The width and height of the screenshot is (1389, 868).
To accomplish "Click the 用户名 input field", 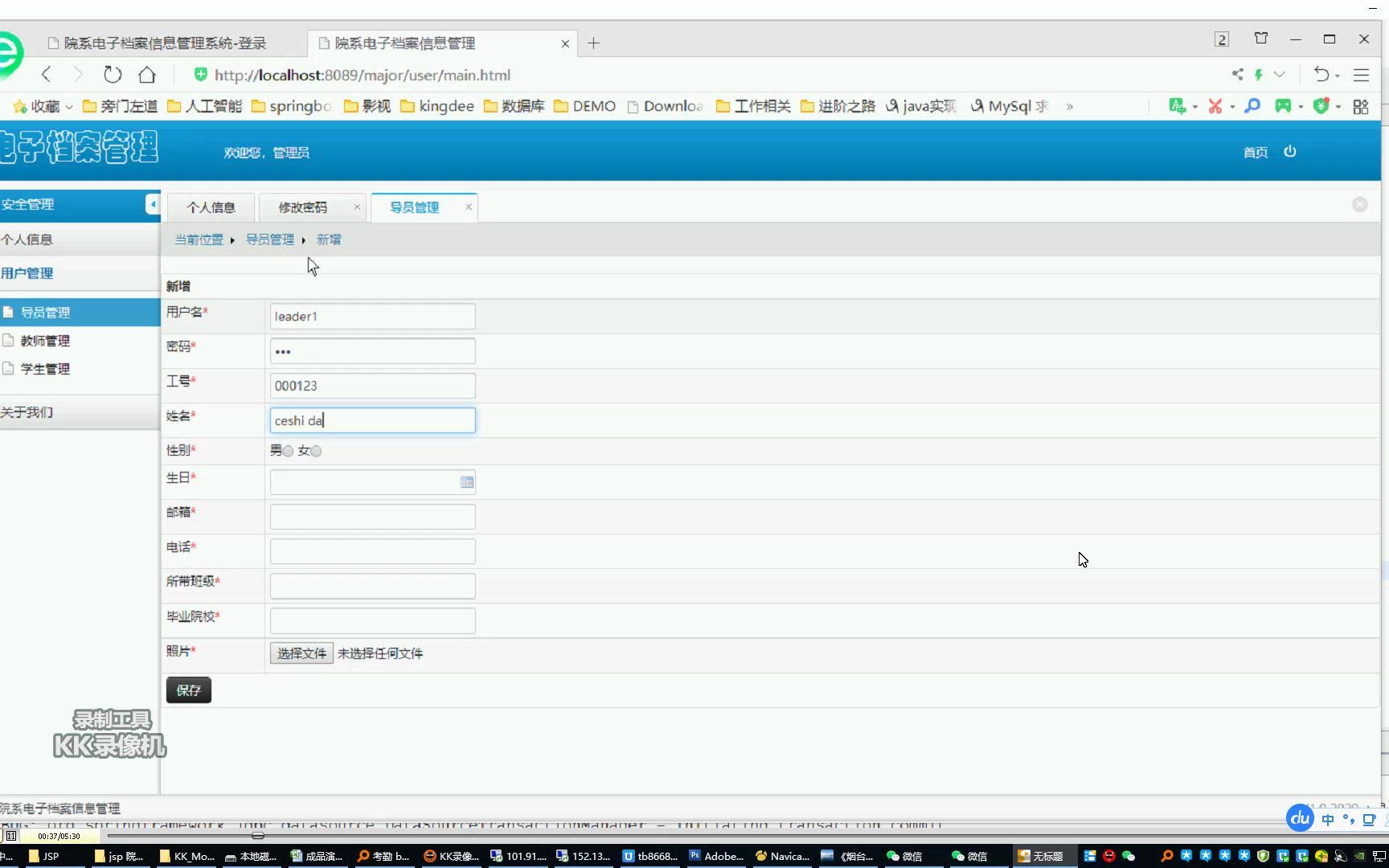I will (x=373, y=317).
